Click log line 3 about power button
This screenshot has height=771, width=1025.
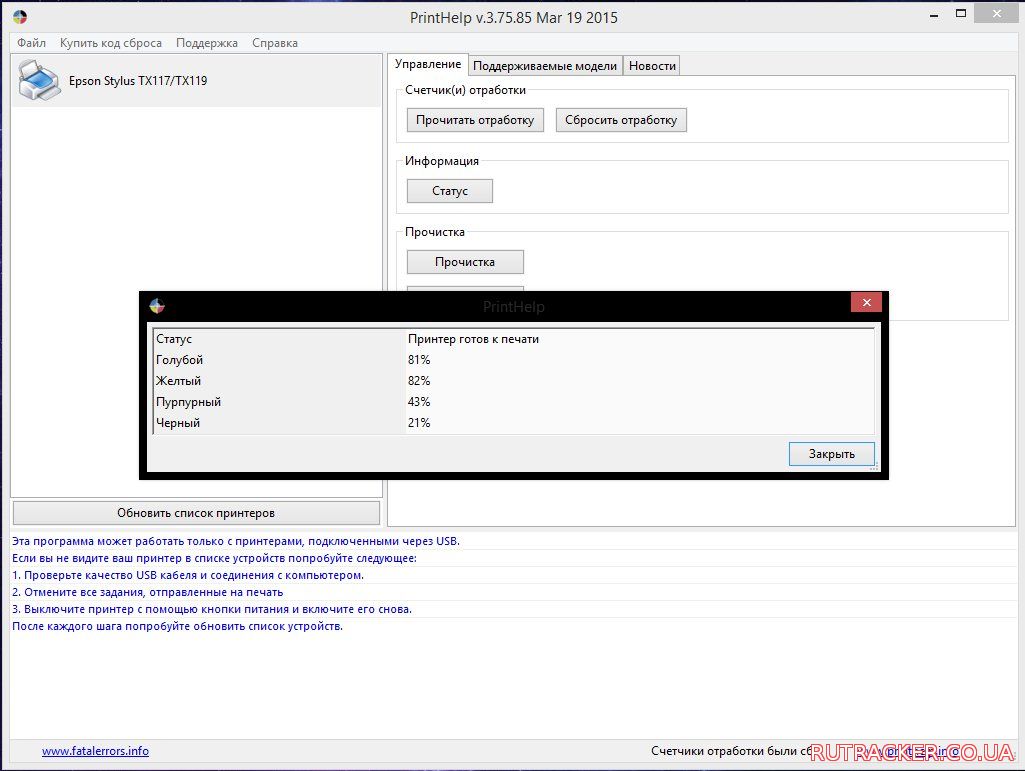click(212, 609)
